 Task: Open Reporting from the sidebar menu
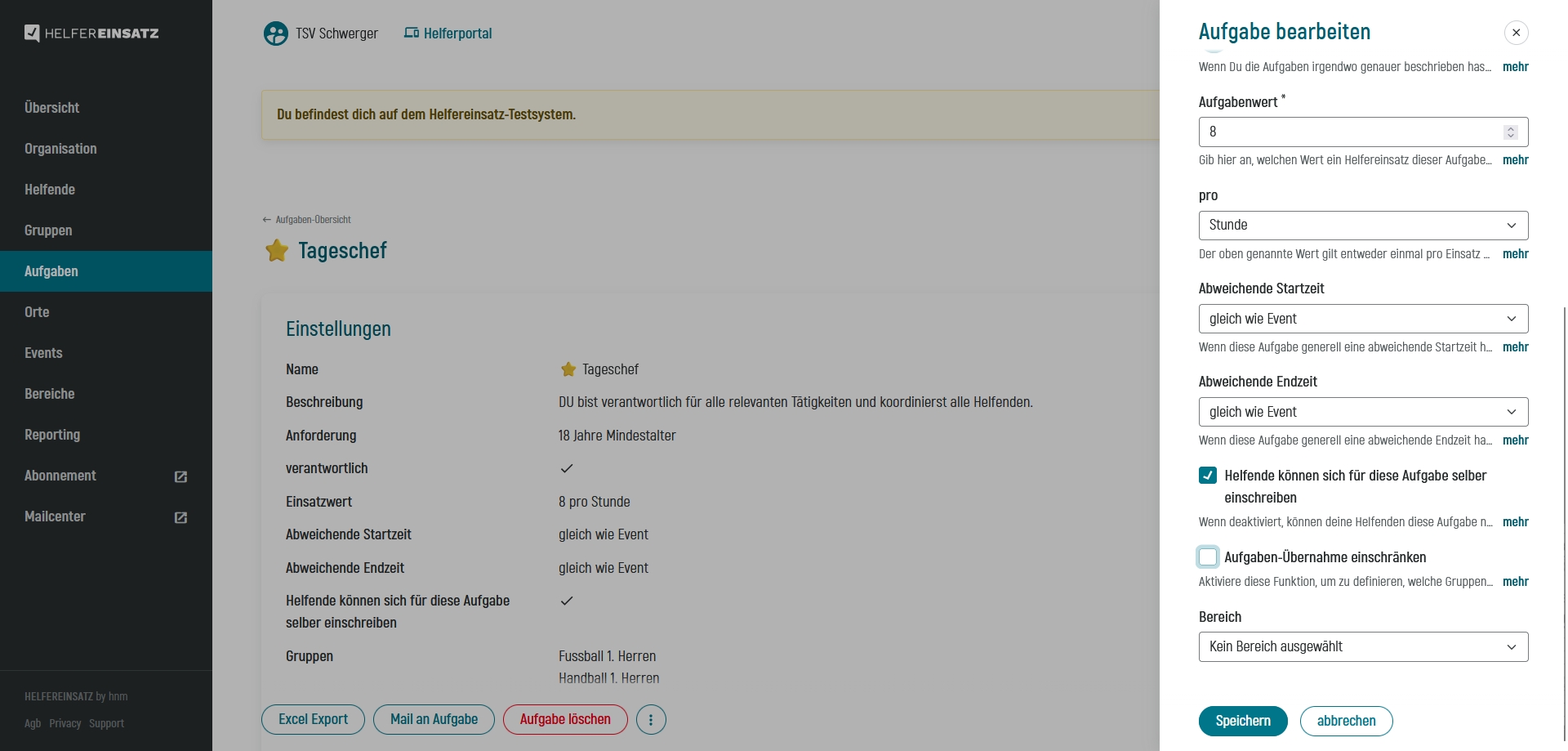pyautogui.click(x=52, y=435)
